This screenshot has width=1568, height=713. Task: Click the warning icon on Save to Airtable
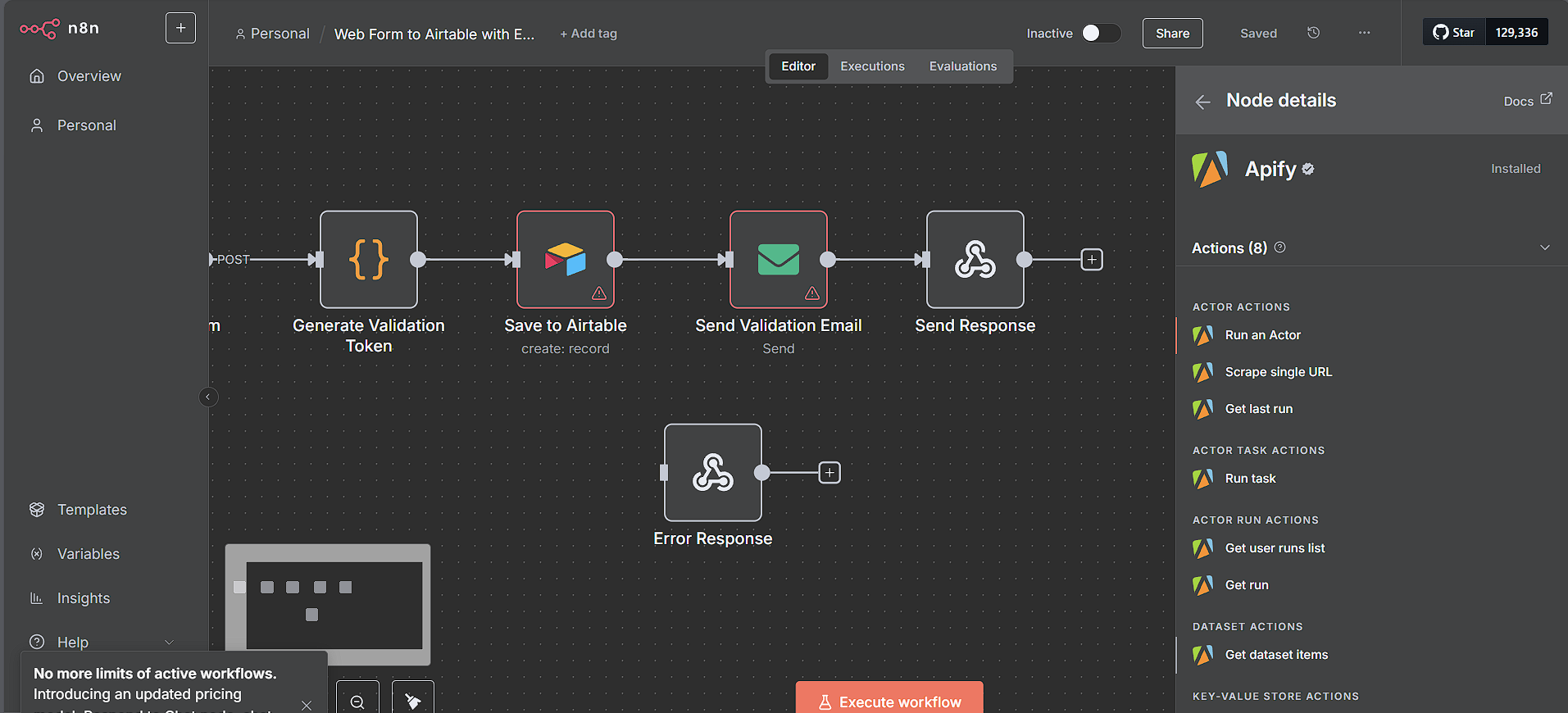click(x=599, y=293)
